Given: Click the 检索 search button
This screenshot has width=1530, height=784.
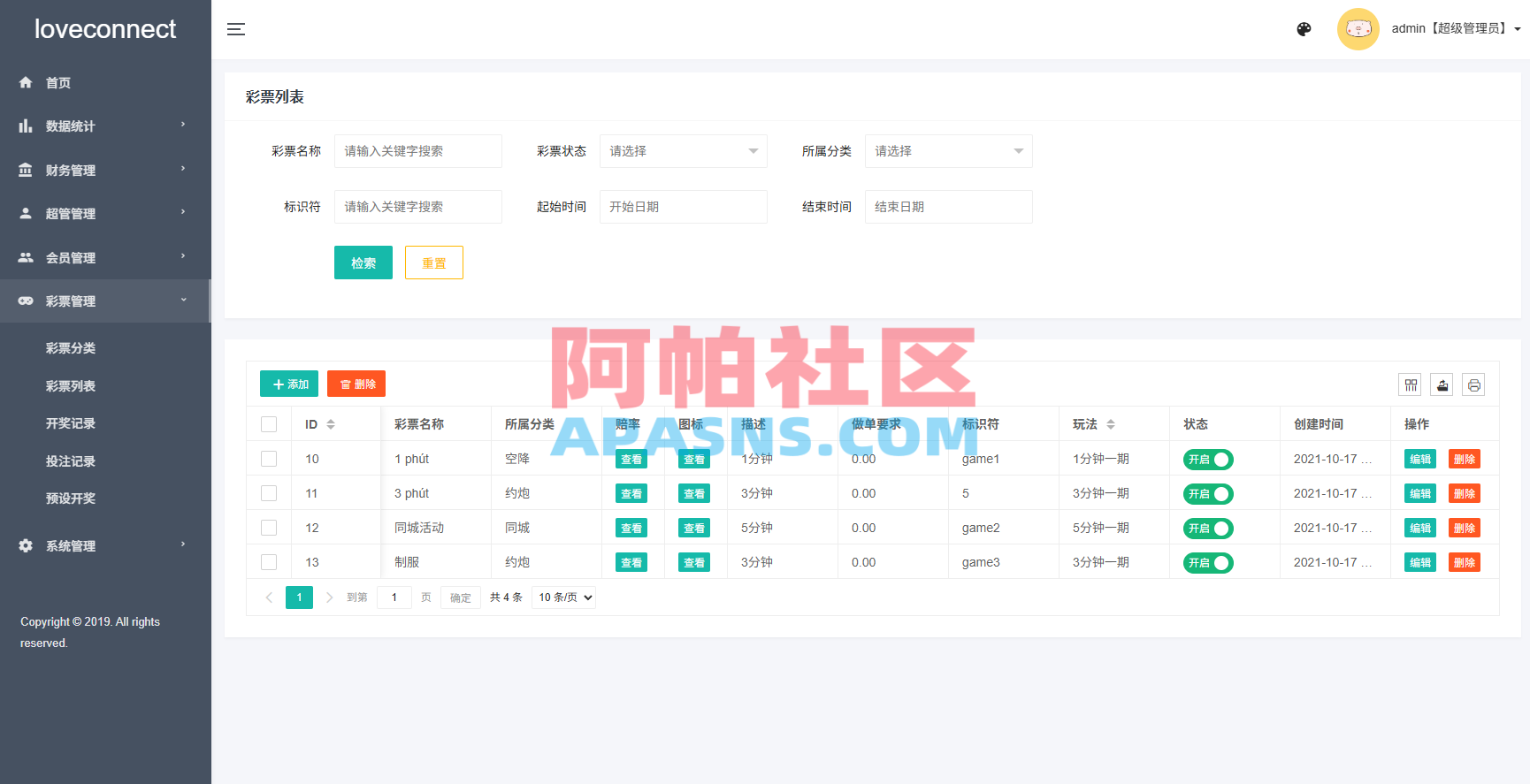Looking at the screenshot, I should tap(363, 263).
